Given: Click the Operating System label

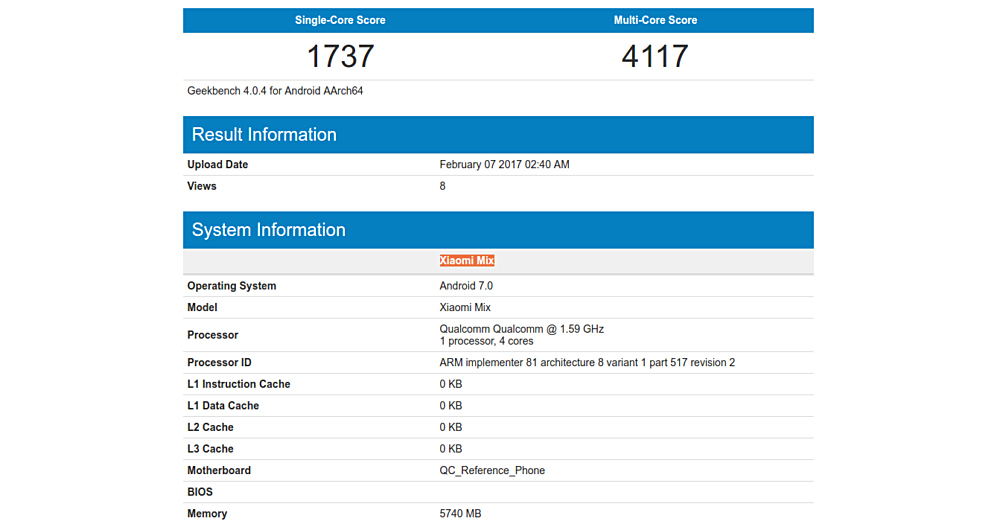Looking at the screenshot, I should click(232, 286).
